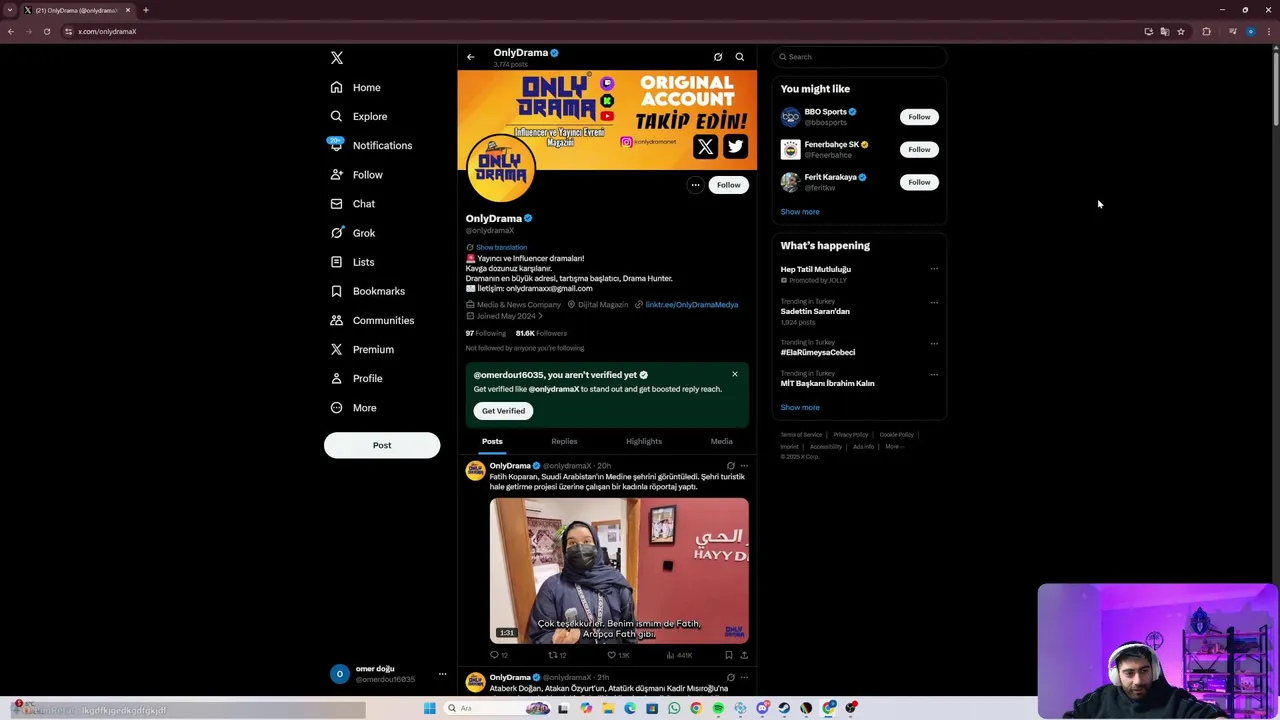Open Grok in the sidebar
This screenshot has width=1280, height=720.
click(x=353, y=233)
